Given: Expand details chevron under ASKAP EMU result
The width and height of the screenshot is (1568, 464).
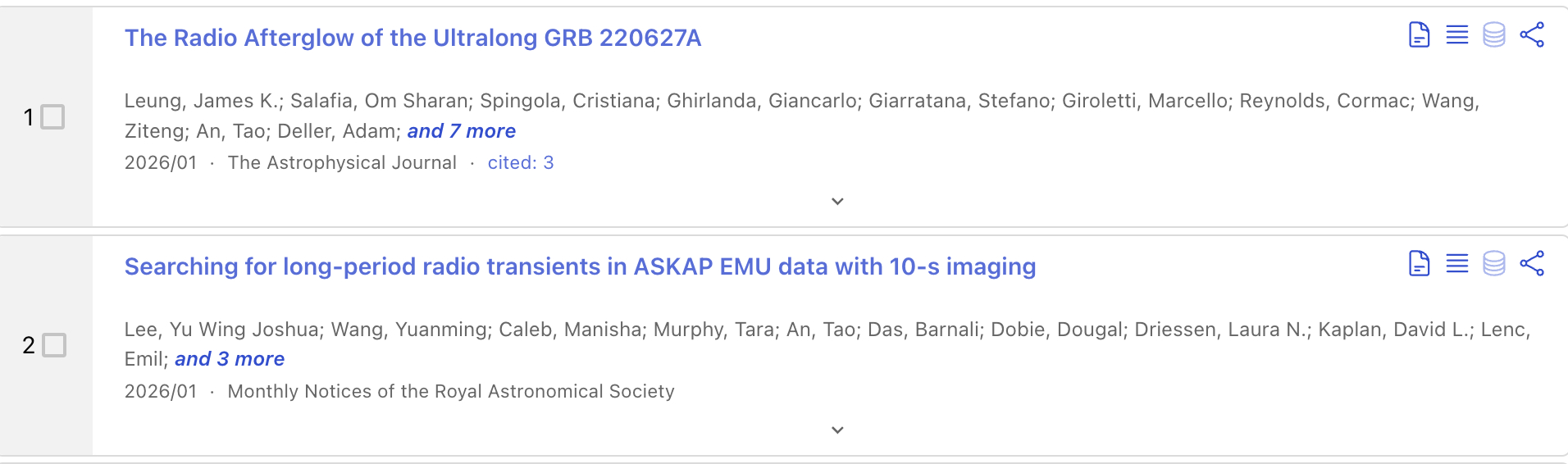Looking at the screenshot, I should pos(837,430).
